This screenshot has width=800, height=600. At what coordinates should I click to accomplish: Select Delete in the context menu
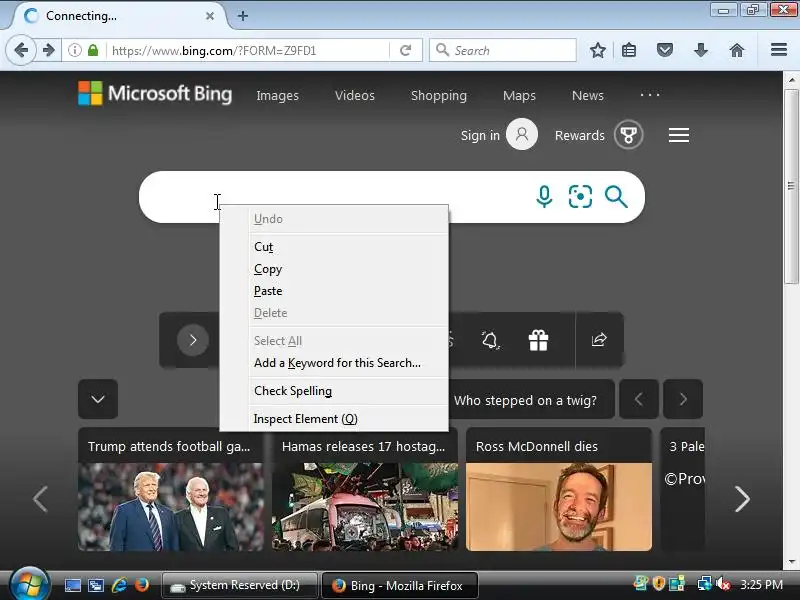coord(334,313)
